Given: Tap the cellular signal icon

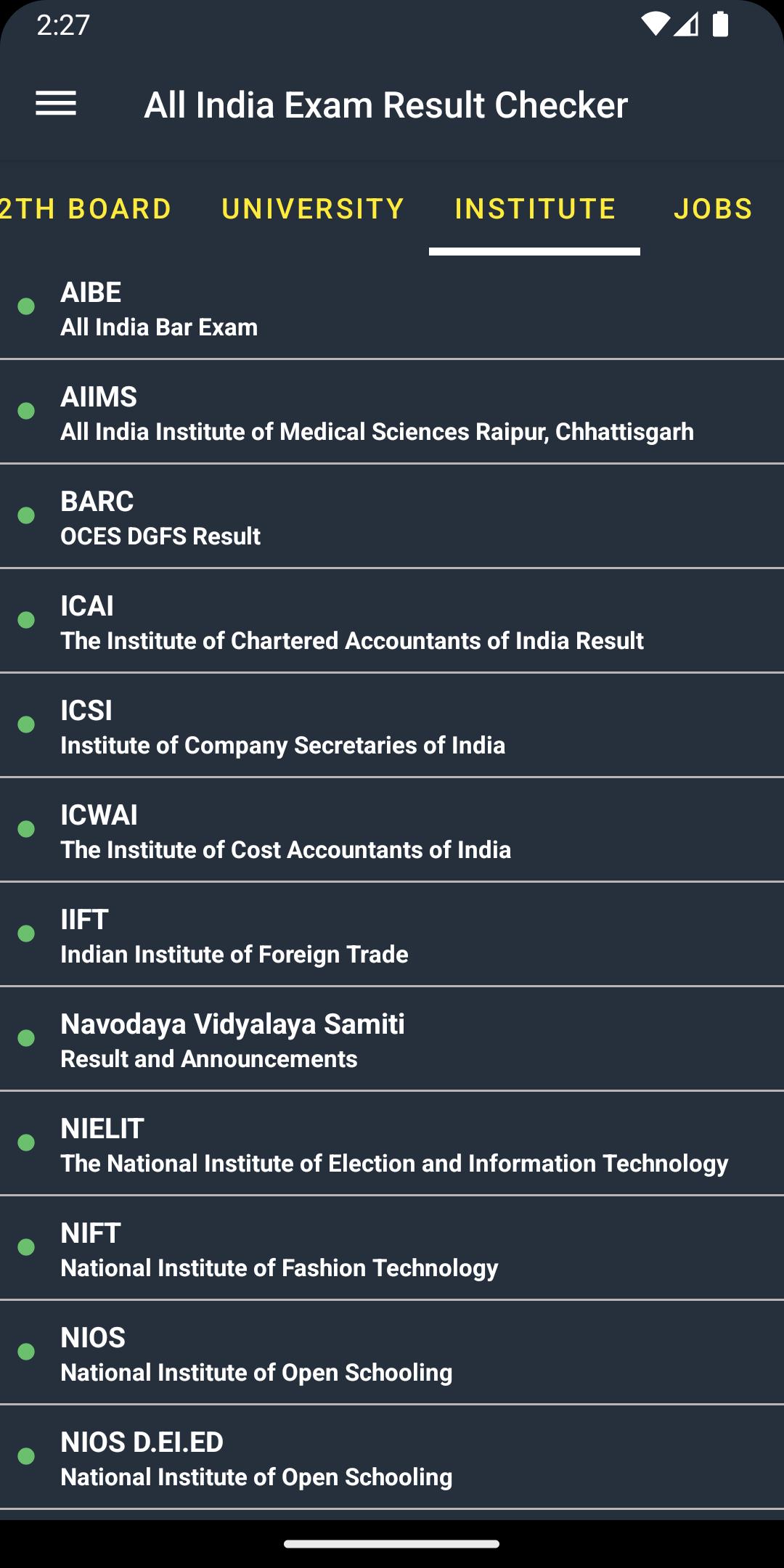Looking at the screenshot, I should tap(686, 25).
